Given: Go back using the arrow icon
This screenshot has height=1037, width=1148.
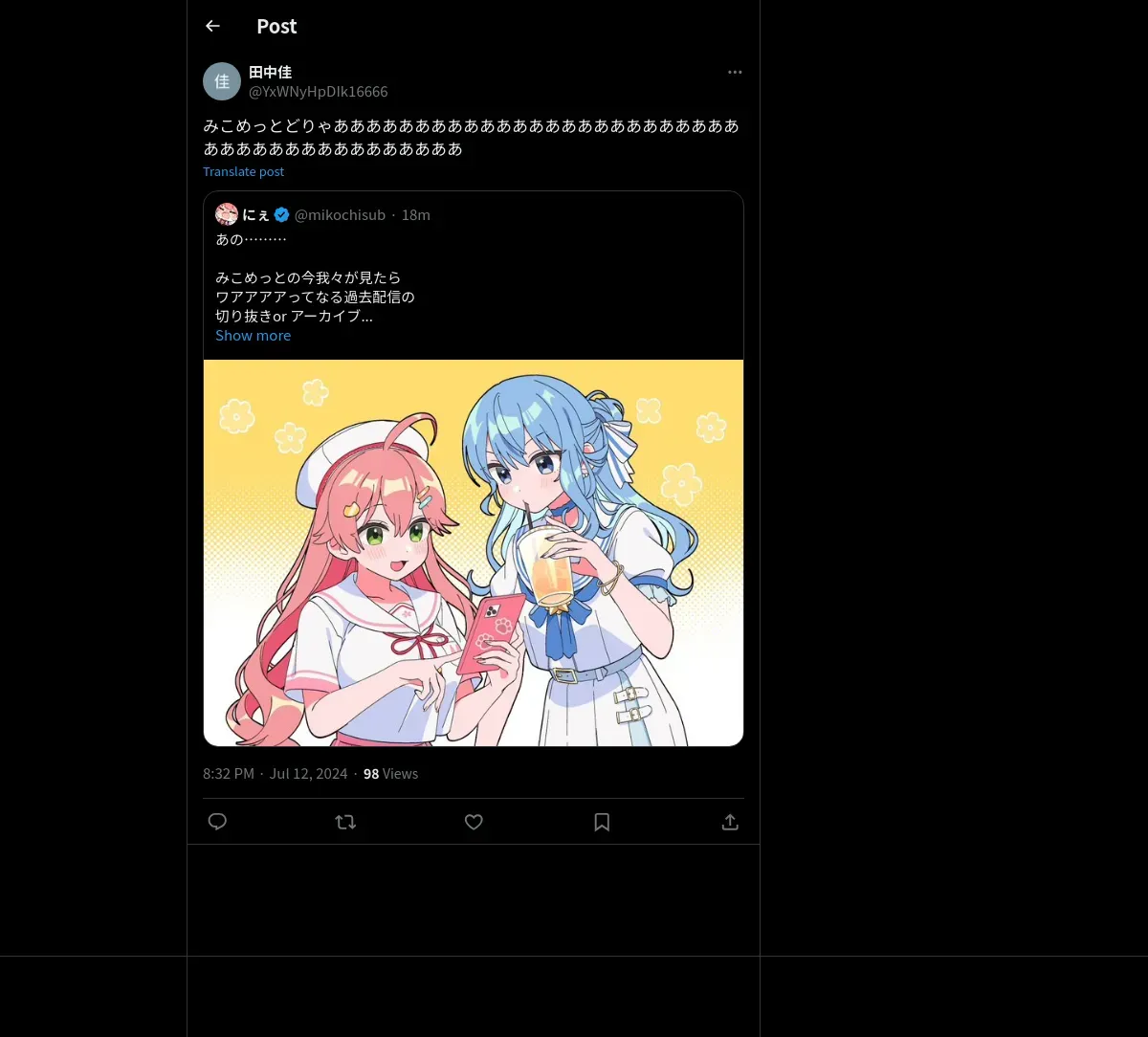Looking at the screenshot, I should pos(212,26).
